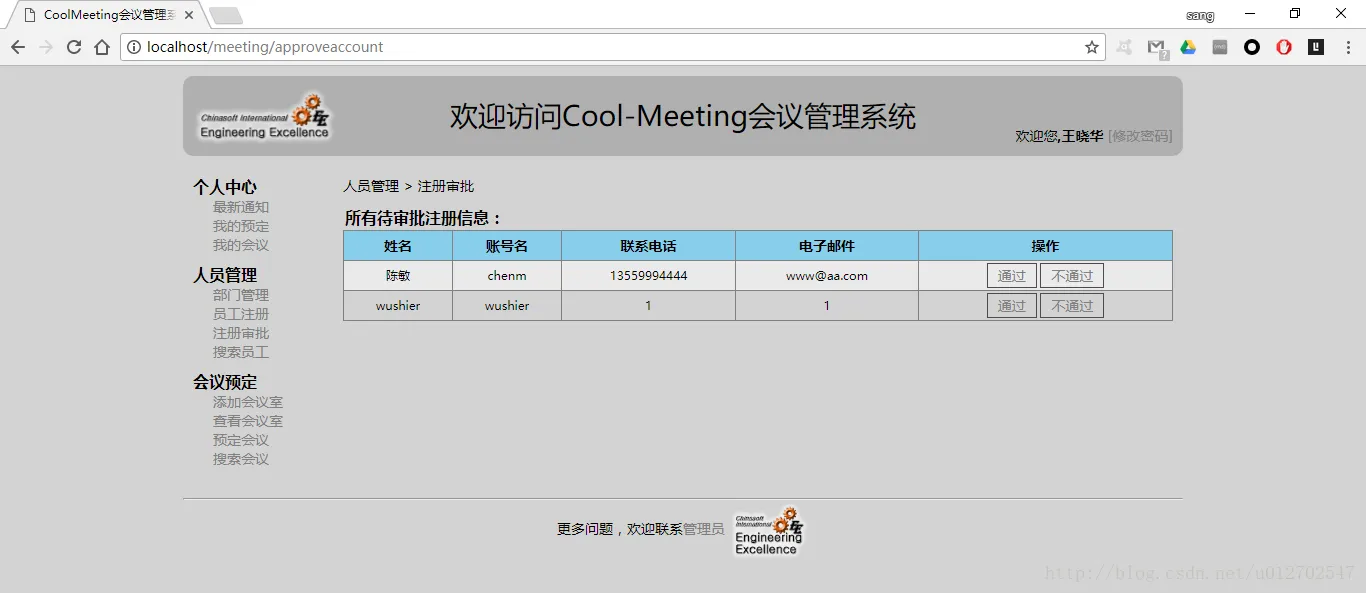This screenshot has width=1366, height=593.
Task: Click the dark square extension icon
Action: 1316,47
